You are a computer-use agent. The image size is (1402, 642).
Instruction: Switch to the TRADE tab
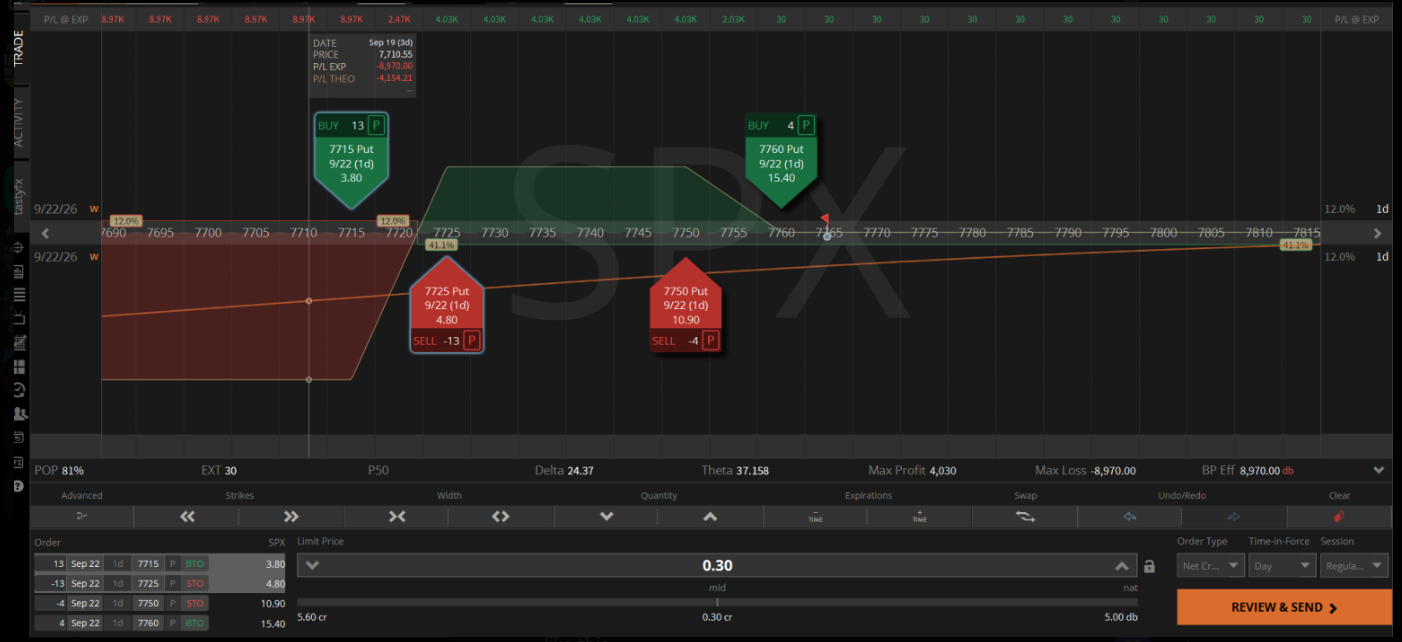pos(18,48)
